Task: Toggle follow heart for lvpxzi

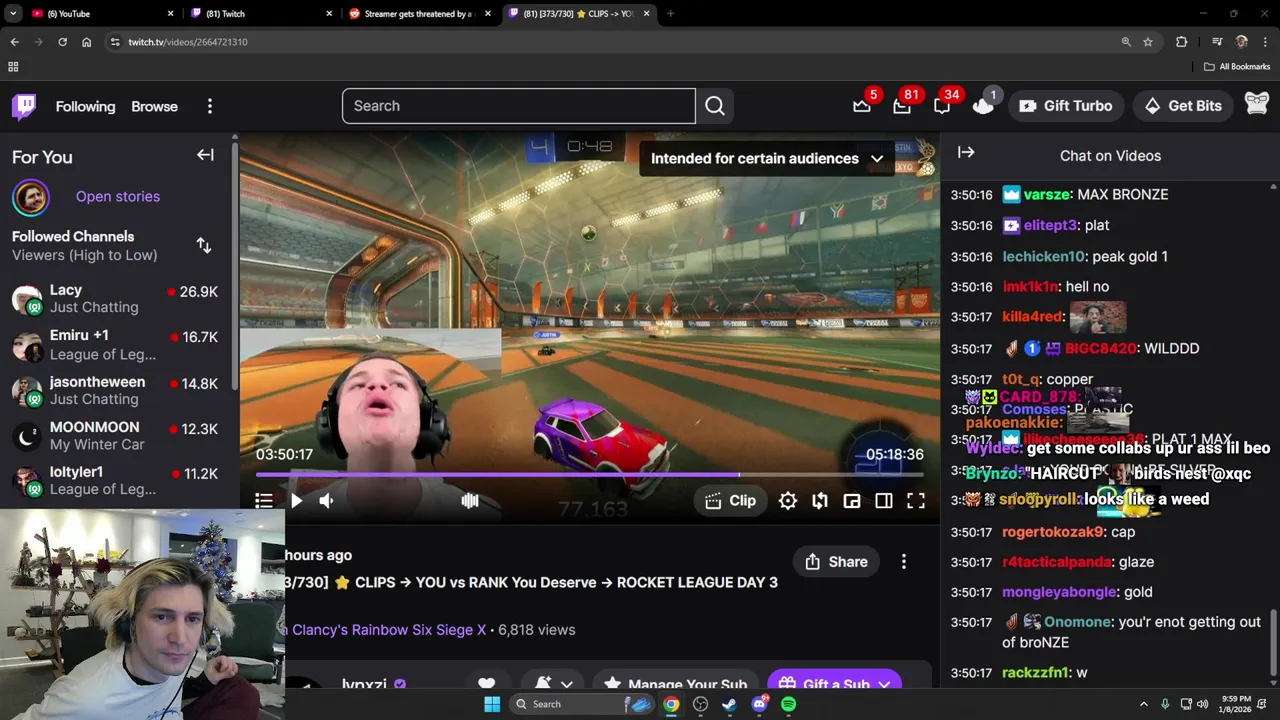Action: 486,684
